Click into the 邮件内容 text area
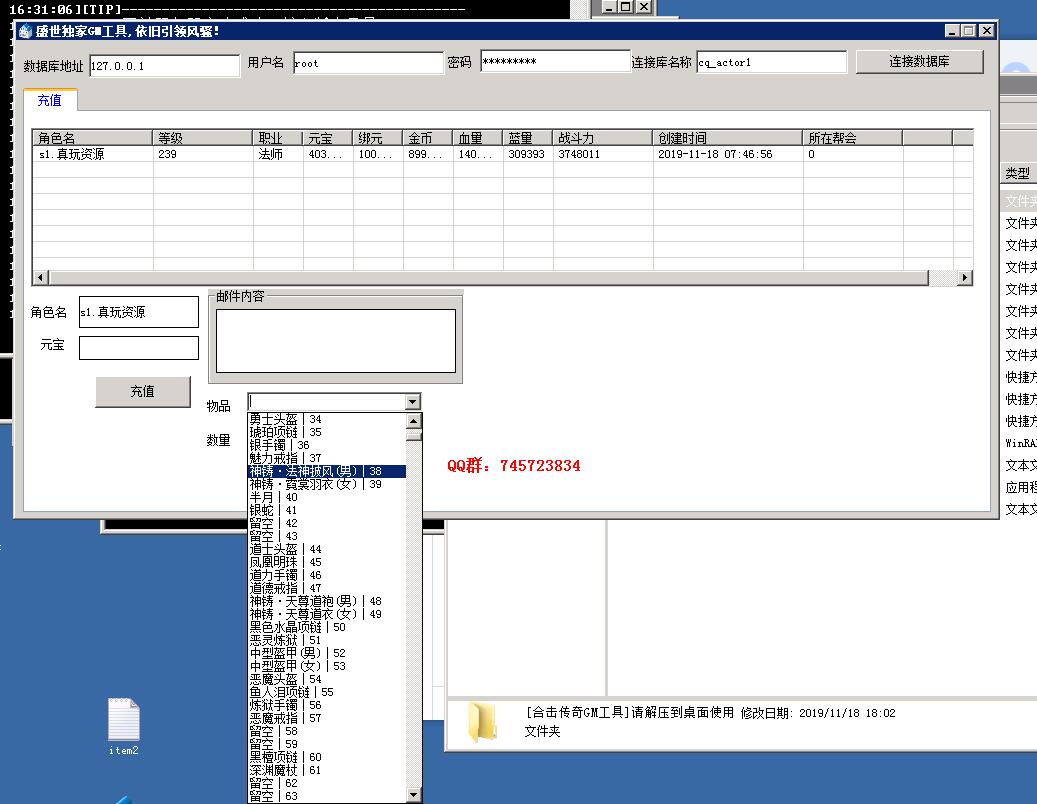The height and width of the screenshot is (804, 1037). 335,341
